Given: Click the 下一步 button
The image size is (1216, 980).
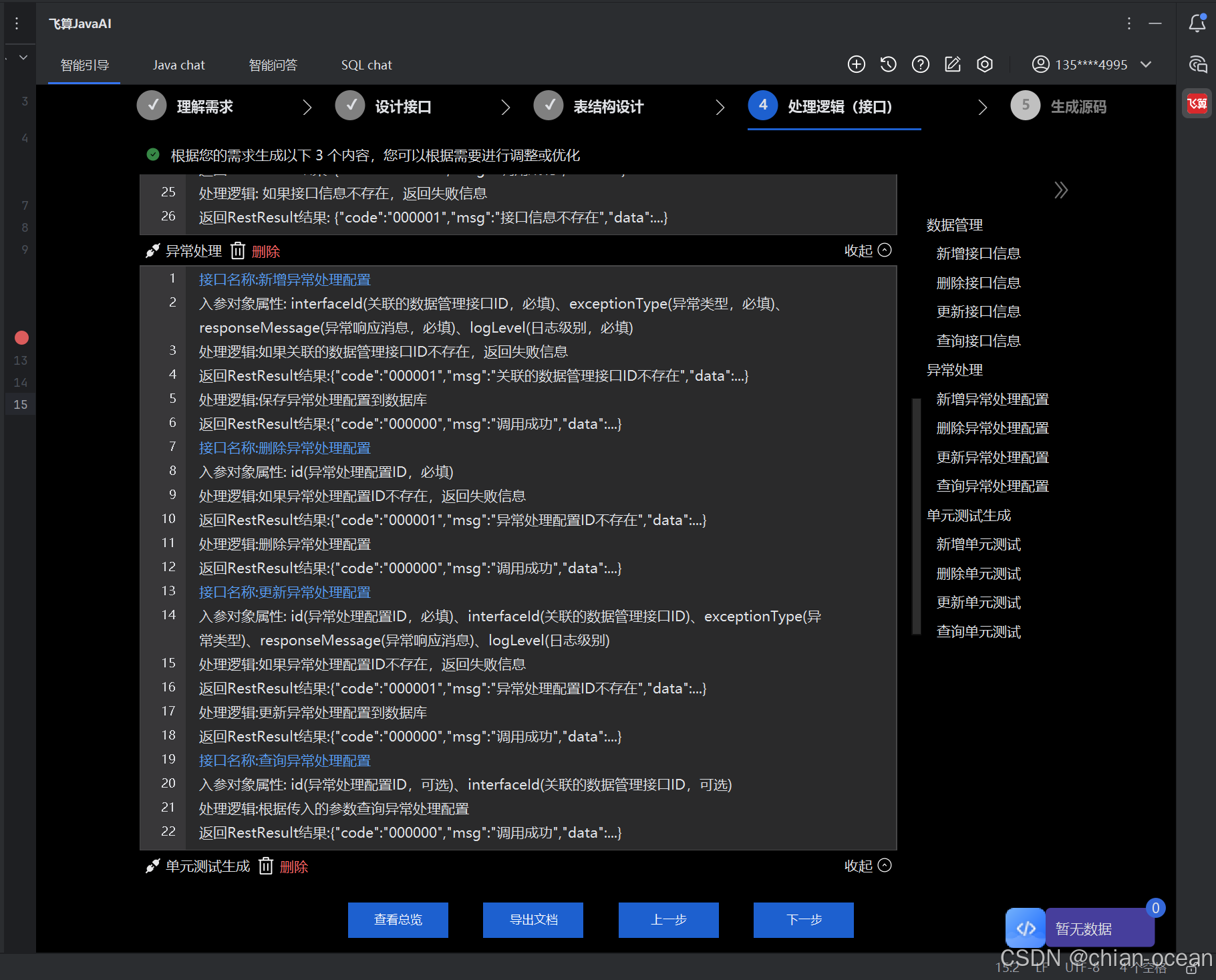Looking at the screenshot, I should (804, 920).
